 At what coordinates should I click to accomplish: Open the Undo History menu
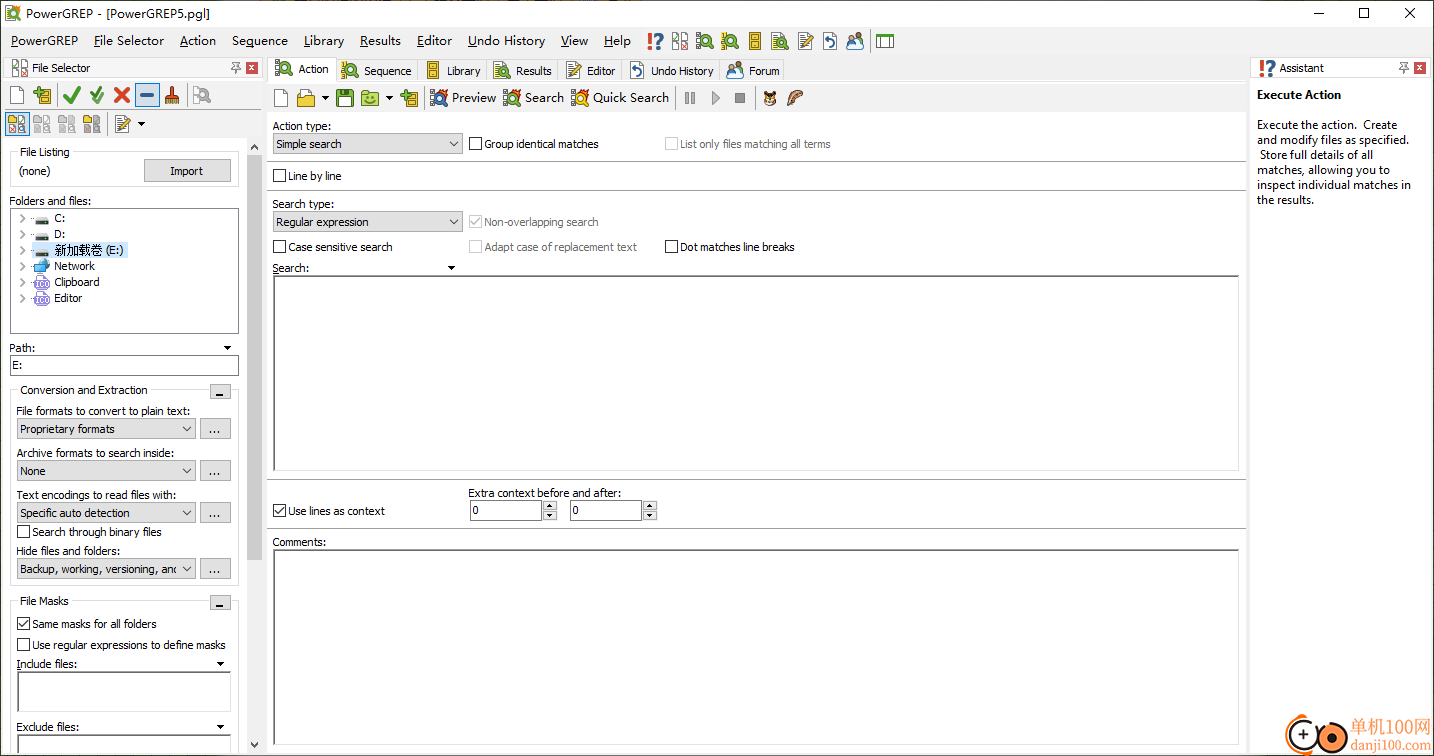(507, 41)
